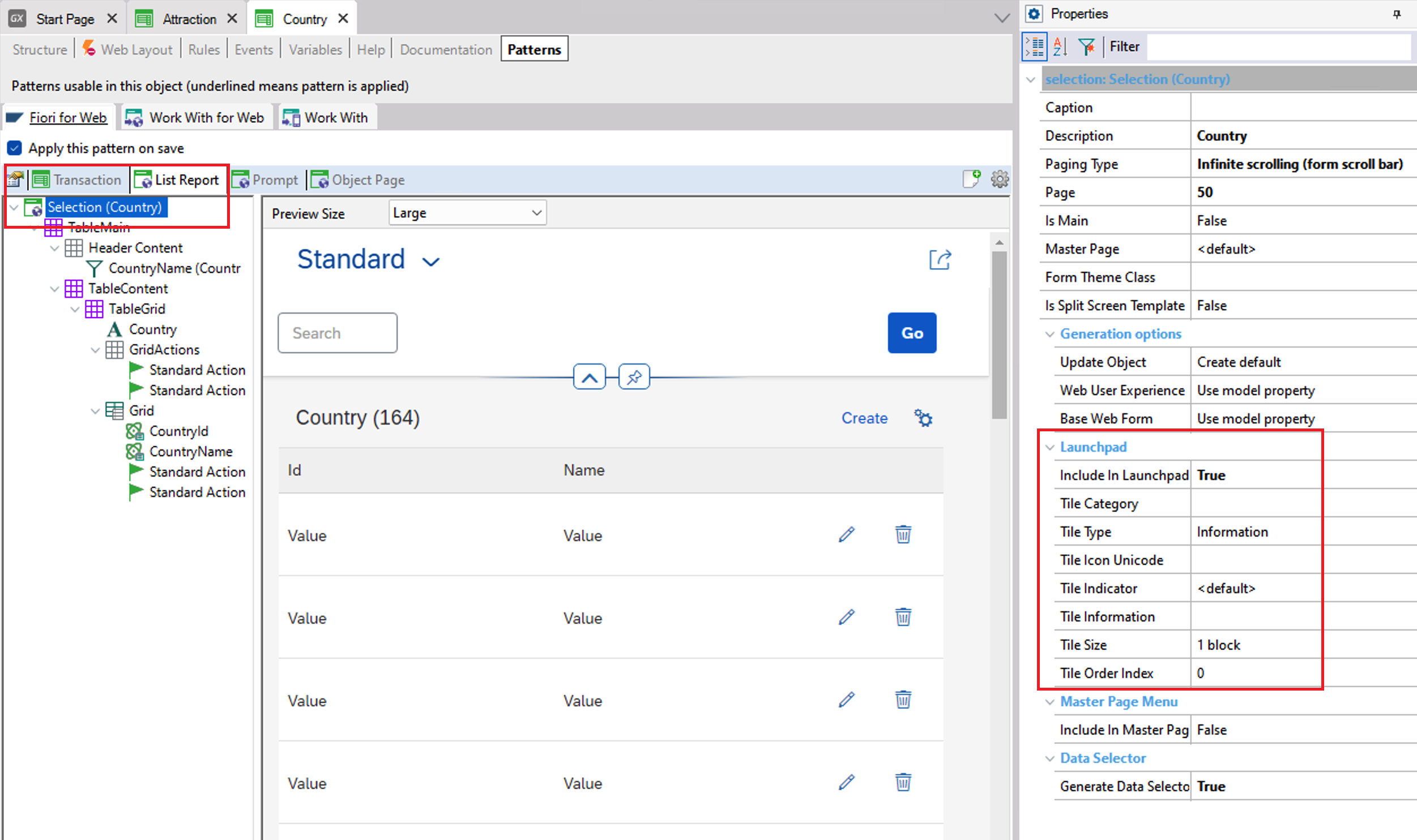Click the trash delete icon in the fourth Value row

click(x=903, y=782)
